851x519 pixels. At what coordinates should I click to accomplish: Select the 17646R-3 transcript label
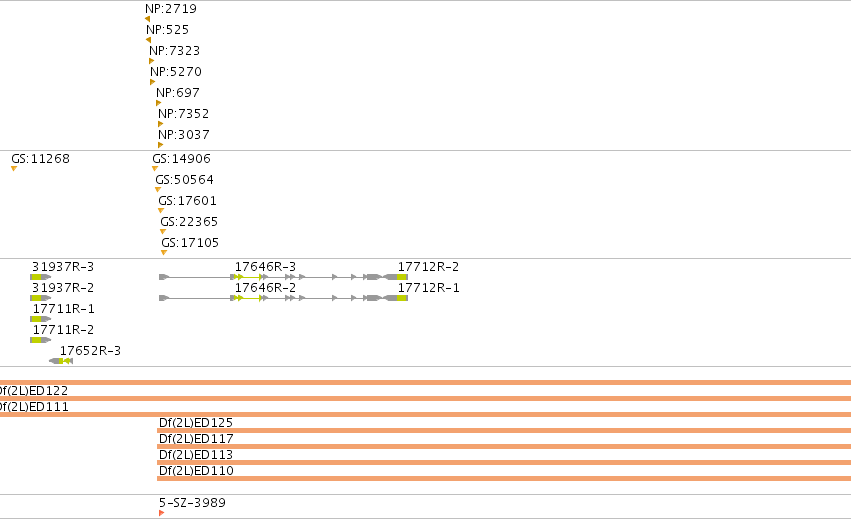[265, 267]
